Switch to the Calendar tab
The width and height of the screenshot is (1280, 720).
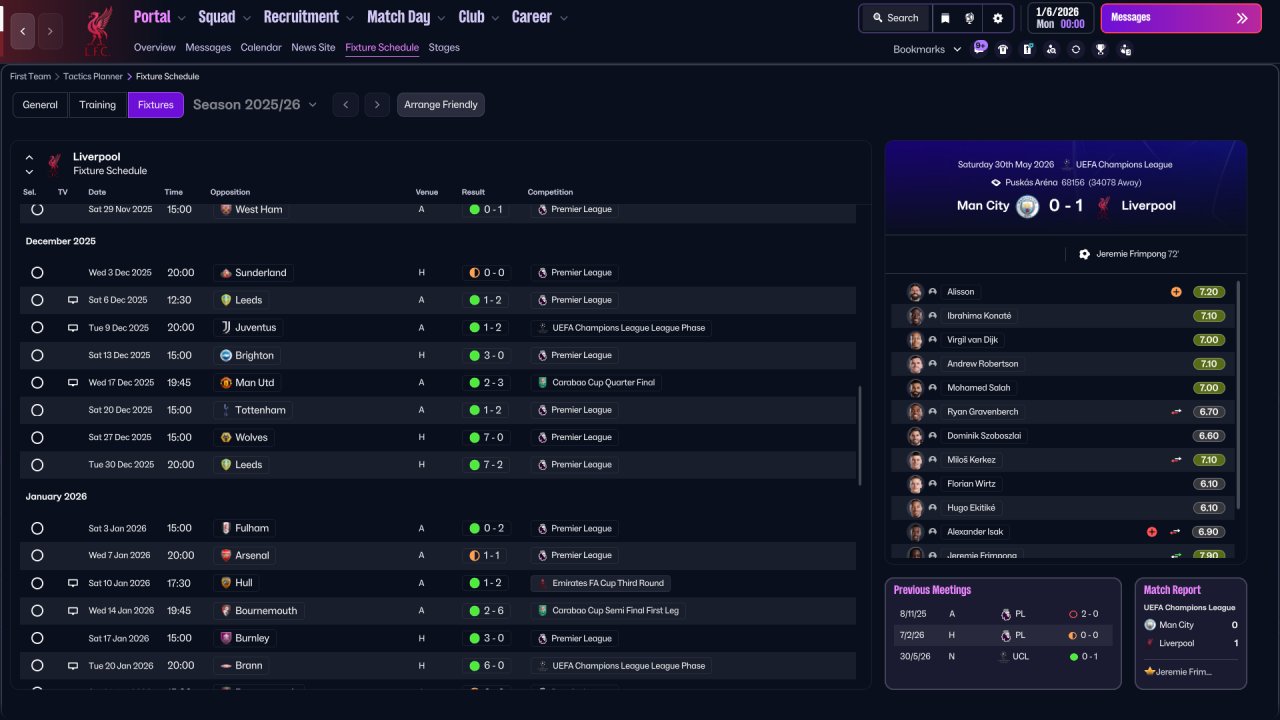(261, 47)
